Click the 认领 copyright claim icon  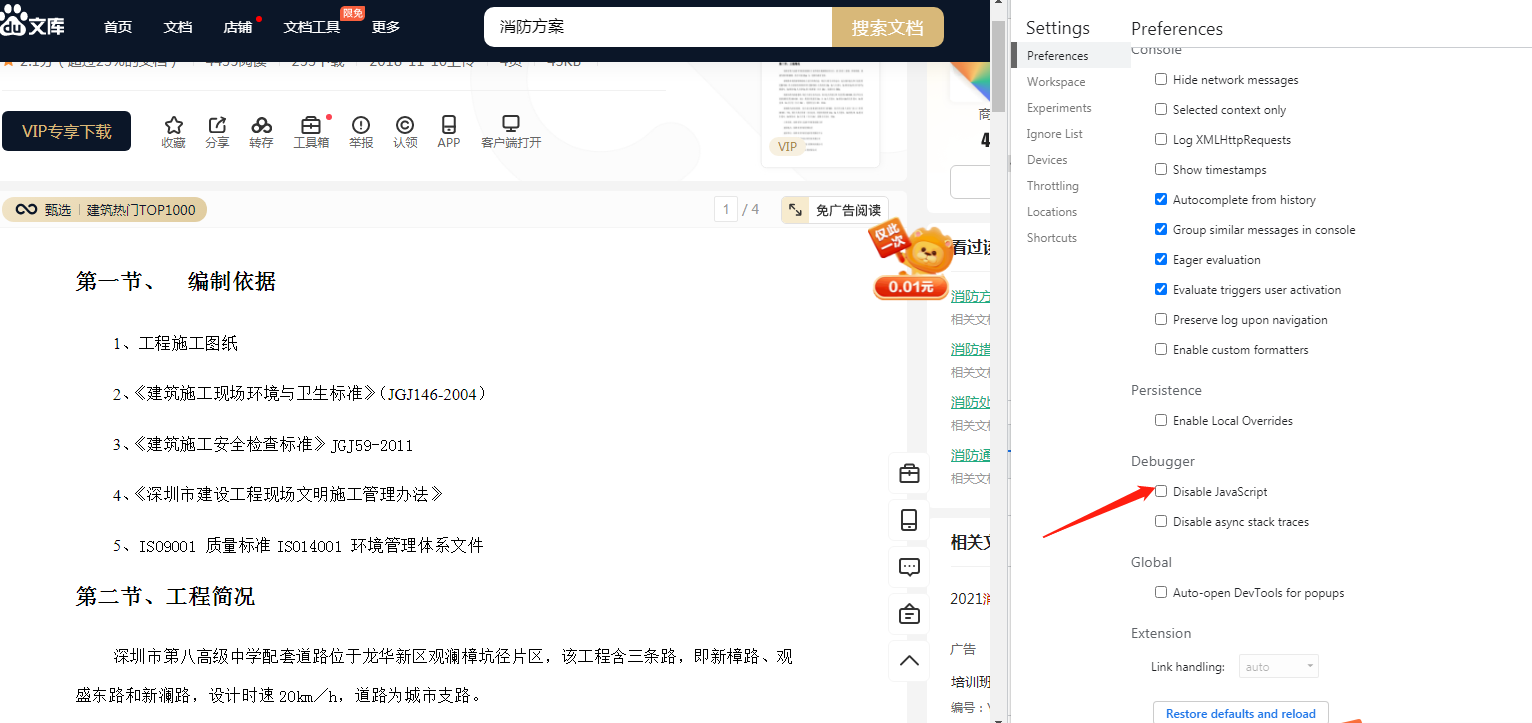coord(405,125)
